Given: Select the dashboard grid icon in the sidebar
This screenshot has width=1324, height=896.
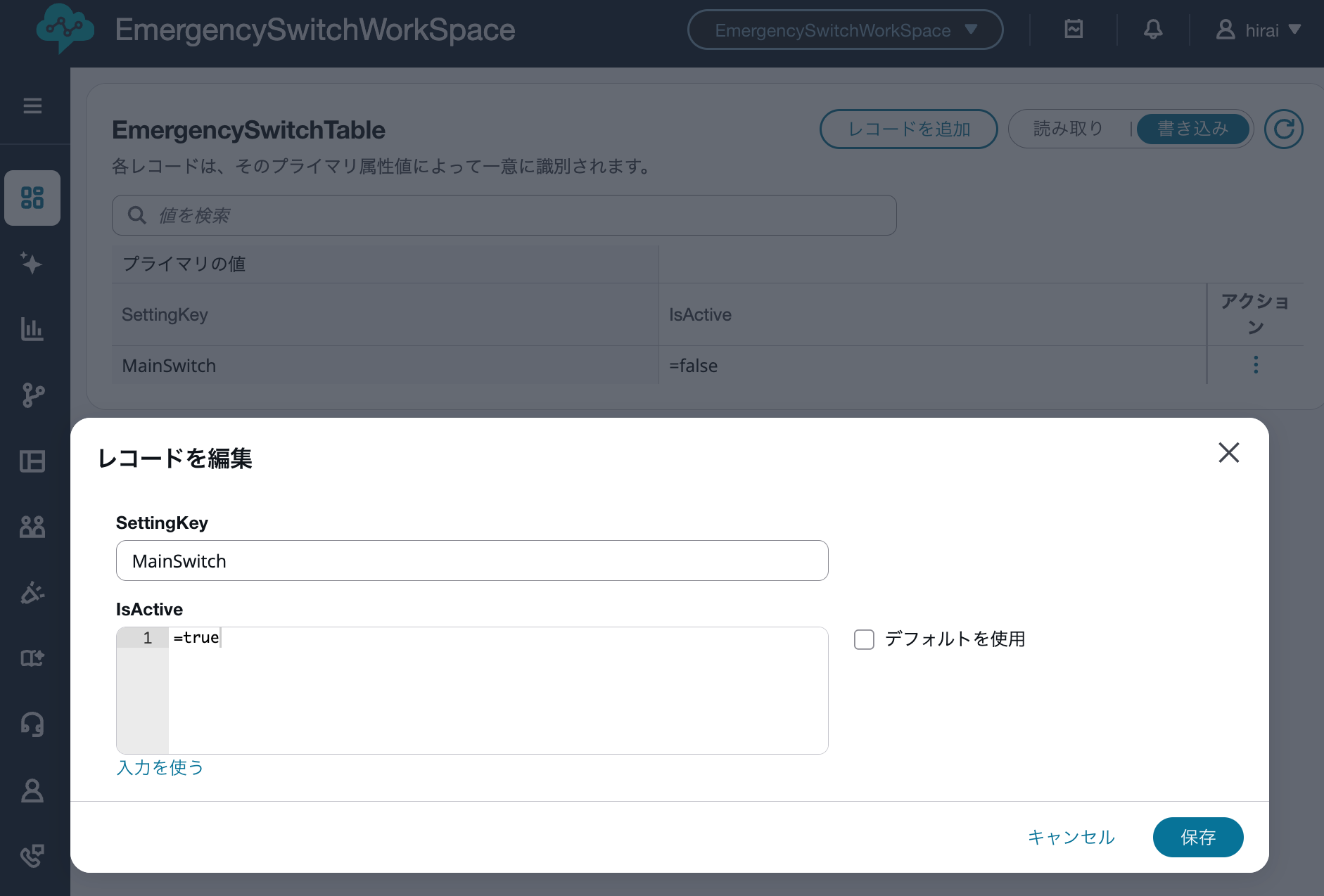Looking at the screenshot, I should point(32,198).
